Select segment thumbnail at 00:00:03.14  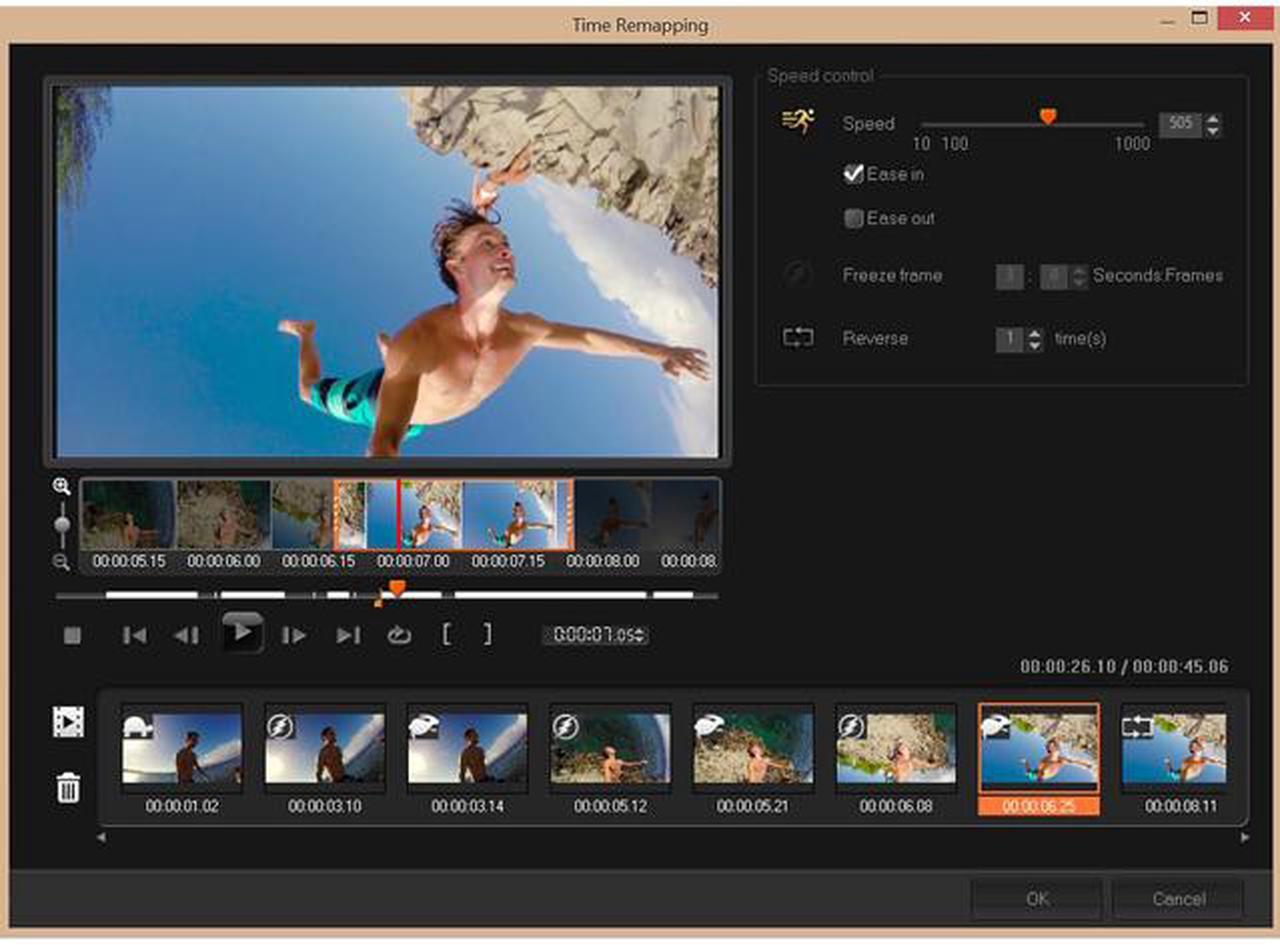coord(468,748)
